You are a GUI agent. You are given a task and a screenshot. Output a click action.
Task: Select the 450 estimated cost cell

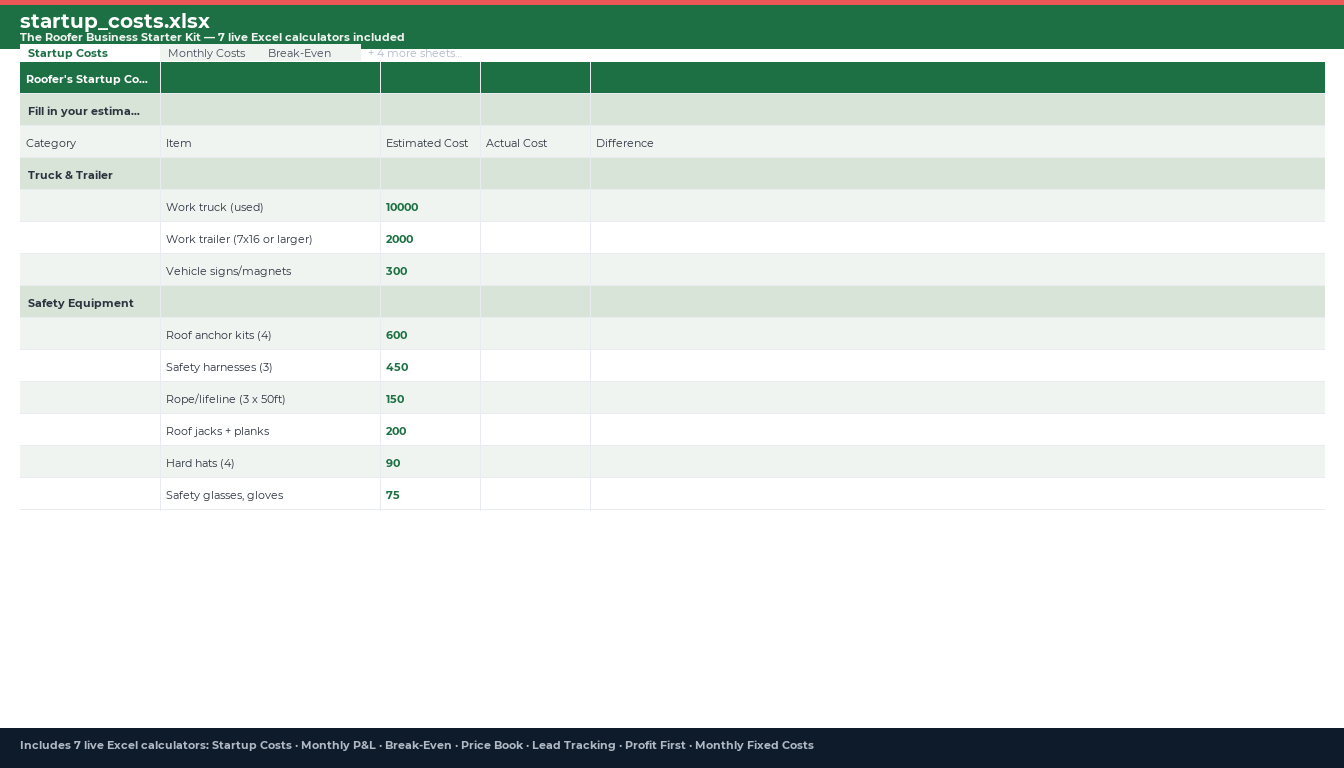tap(430, 366)
